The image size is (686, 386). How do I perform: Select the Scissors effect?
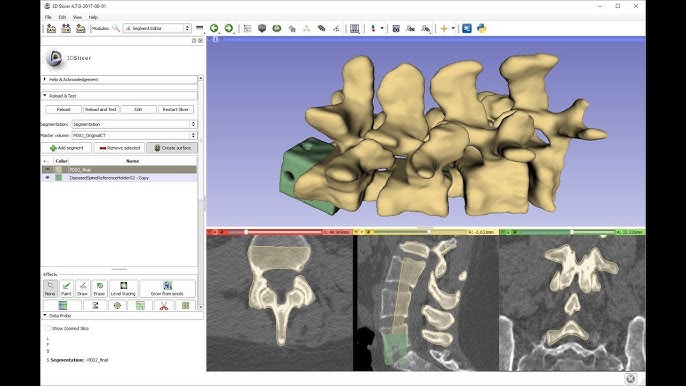164,305
